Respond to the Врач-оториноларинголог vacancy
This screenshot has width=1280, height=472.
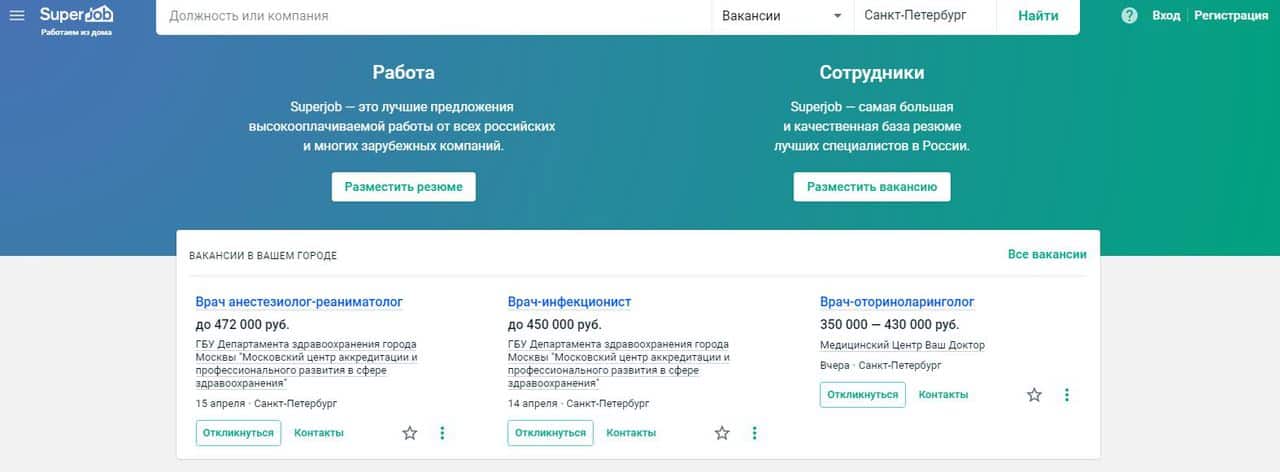click(x=862, y=395)
